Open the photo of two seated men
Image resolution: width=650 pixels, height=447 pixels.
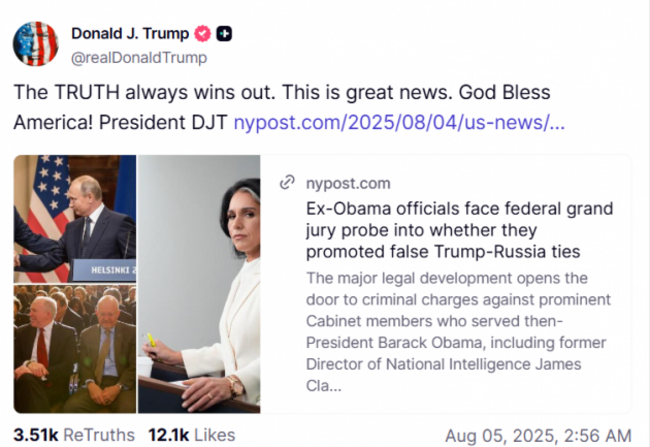(75, 349)
